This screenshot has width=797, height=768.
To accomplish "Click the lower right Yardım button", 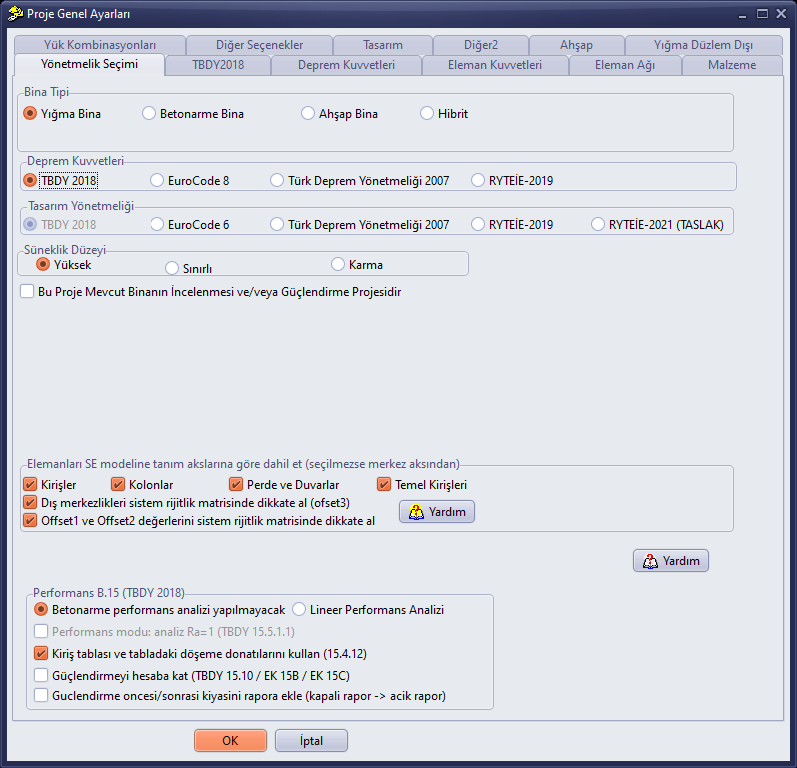I will tap(670, 561).
